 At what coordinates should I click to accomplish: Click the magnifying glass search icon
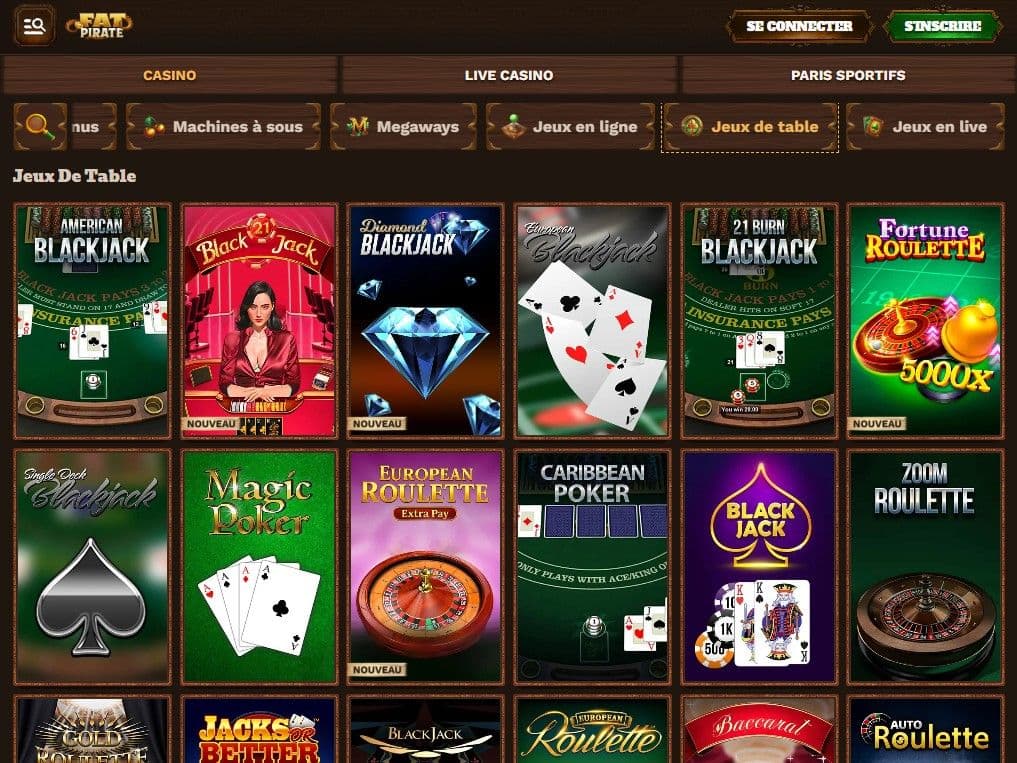pos(40,127)
